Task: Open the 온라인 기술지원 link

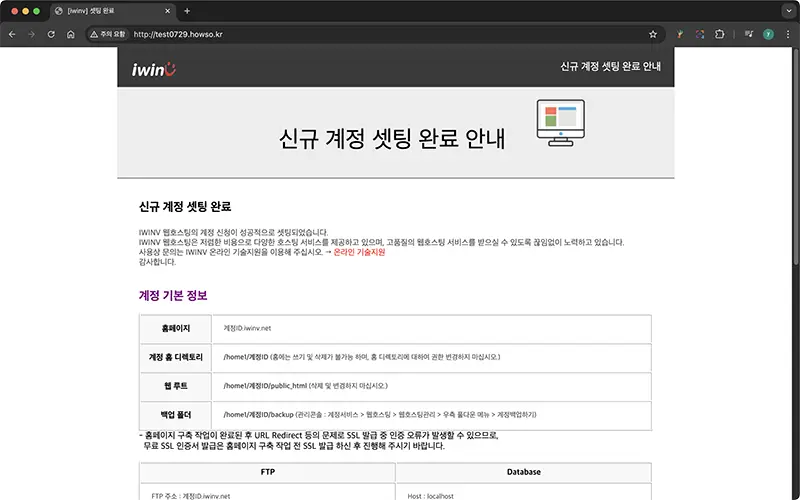Action: (x=359, y=252)
